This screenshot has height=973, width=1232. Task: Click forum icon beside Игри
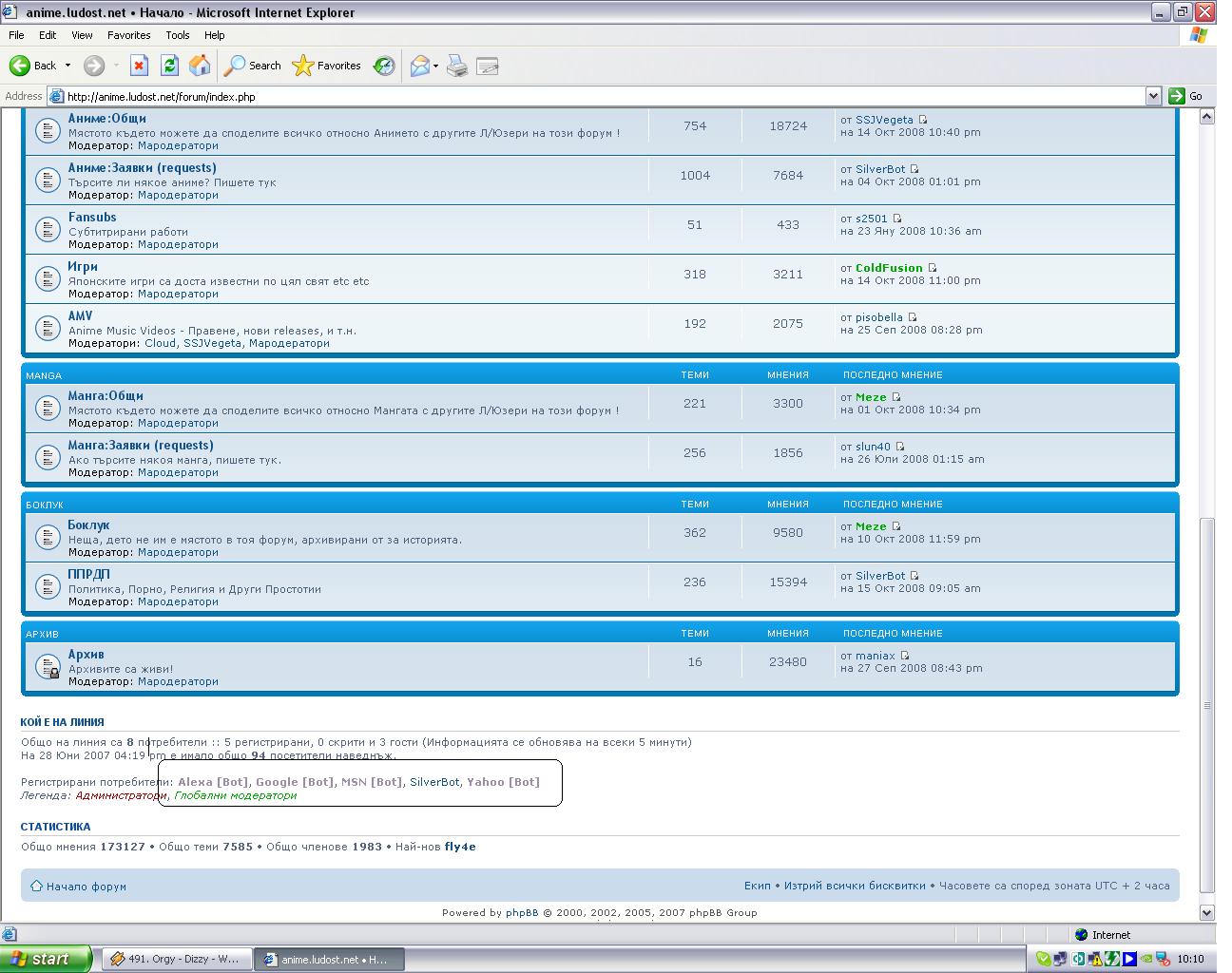[x=48, y=278]
